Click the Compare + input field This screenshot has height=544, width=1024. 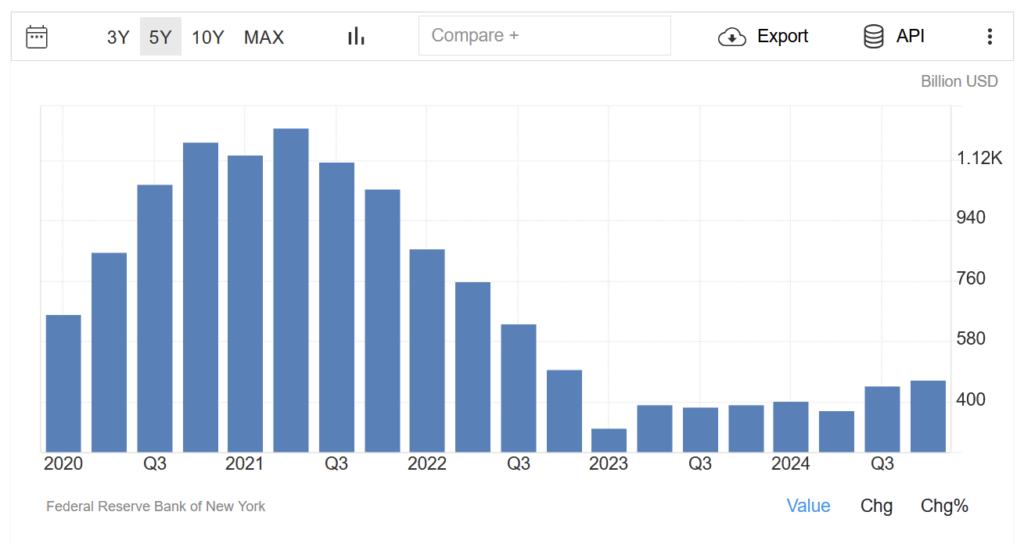pyautogui.click(x=544, y=36)
